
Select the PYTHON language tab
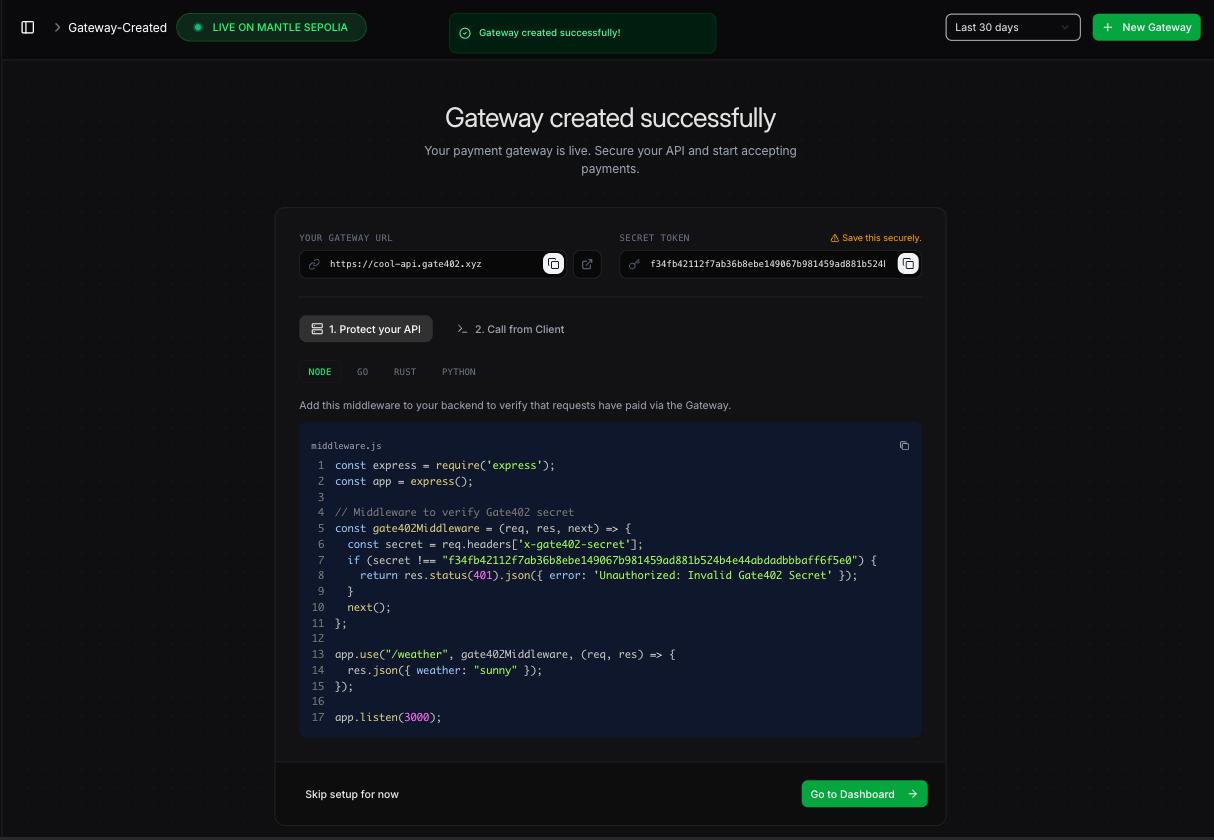click(x=458, y=372)
